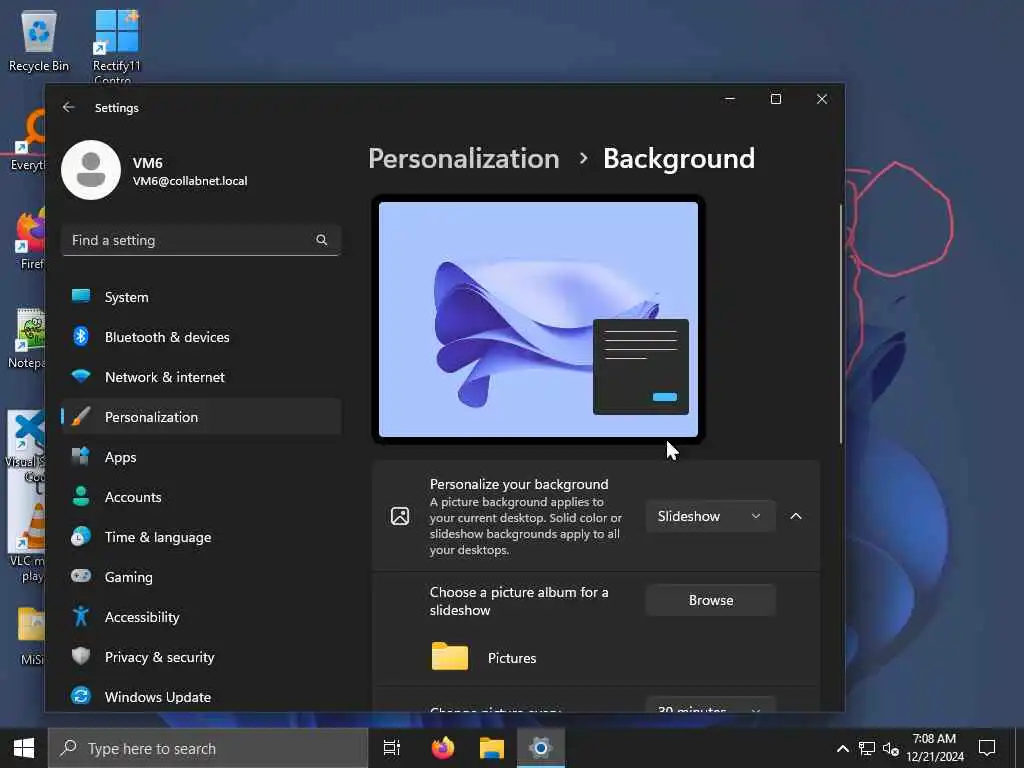The width and height of the screenshot is (1024, 768).
Task: Click the VM6 user avatar picture
Action: [x=91, y=170]
